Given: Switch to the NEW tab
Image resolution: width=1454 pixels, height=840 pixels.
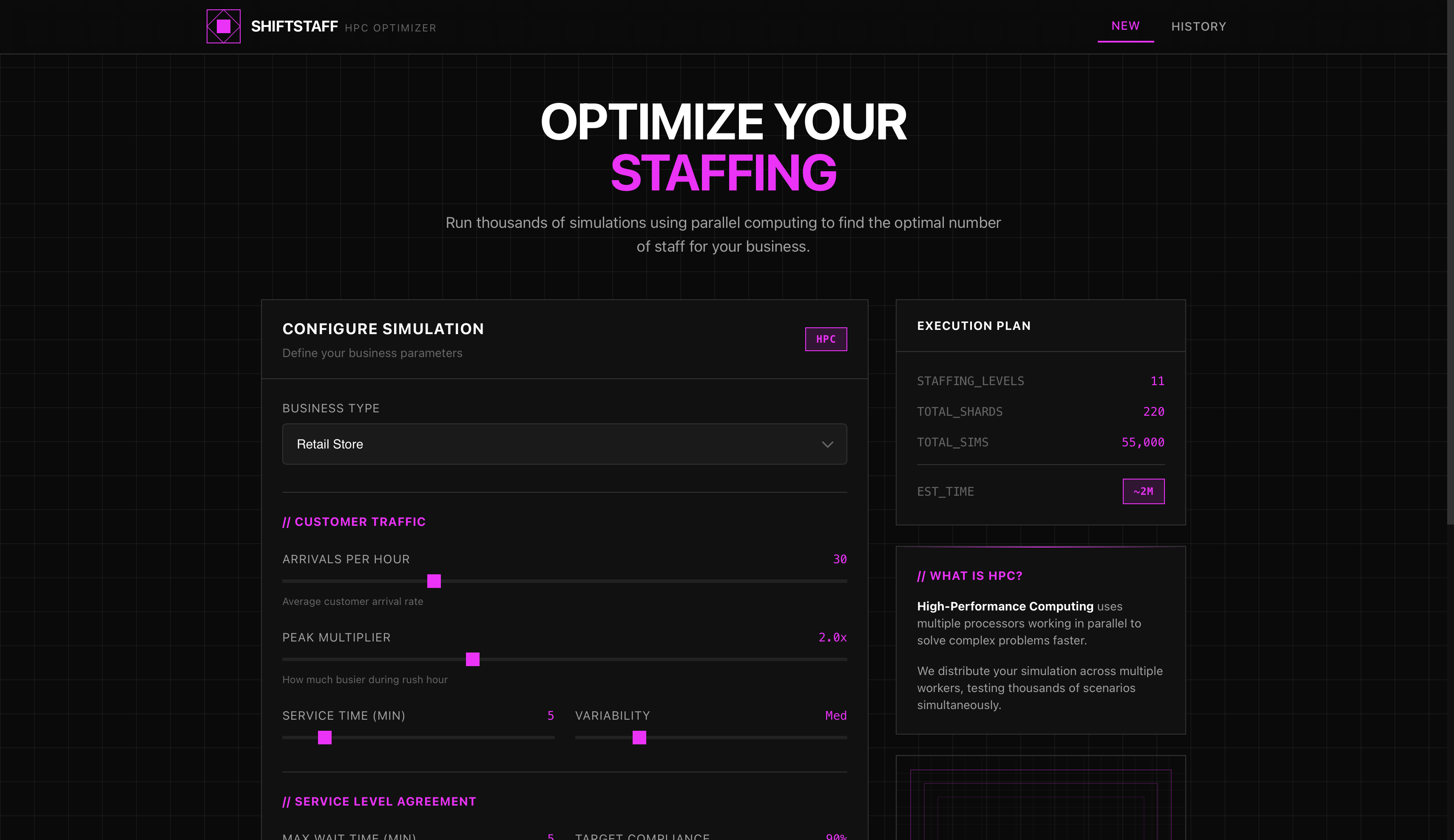Looking at the screenshot, I should pyautogui.click(x=1125, y=26).
